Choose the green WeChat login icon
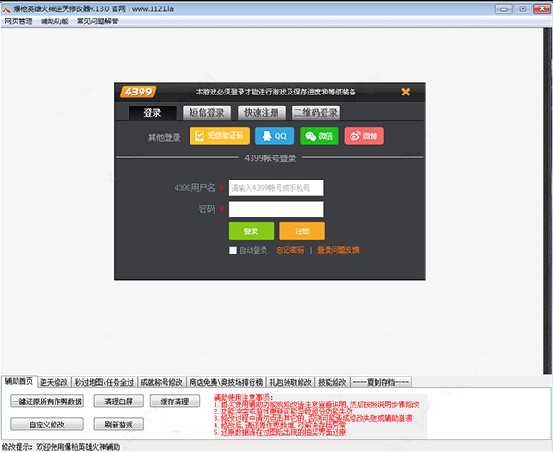The height and width of the screenshot is (452, 553). pyautogui.click(x=319, y=136)
